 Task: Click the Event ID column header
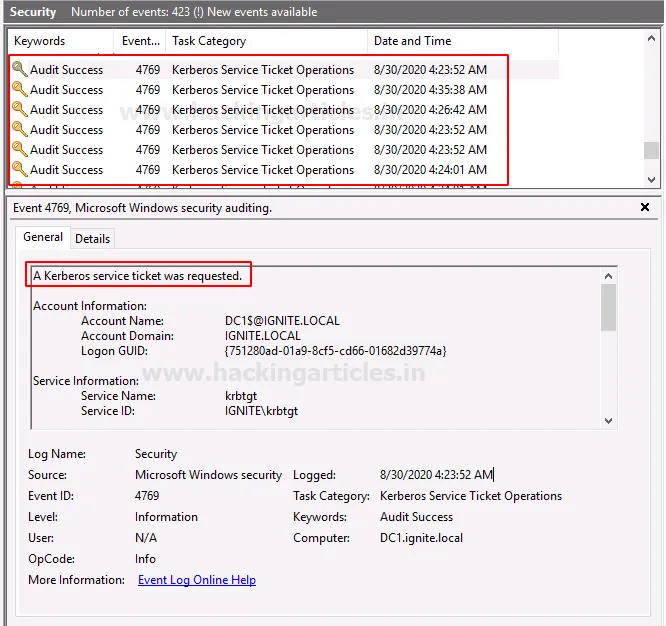[x=140, y=41]
